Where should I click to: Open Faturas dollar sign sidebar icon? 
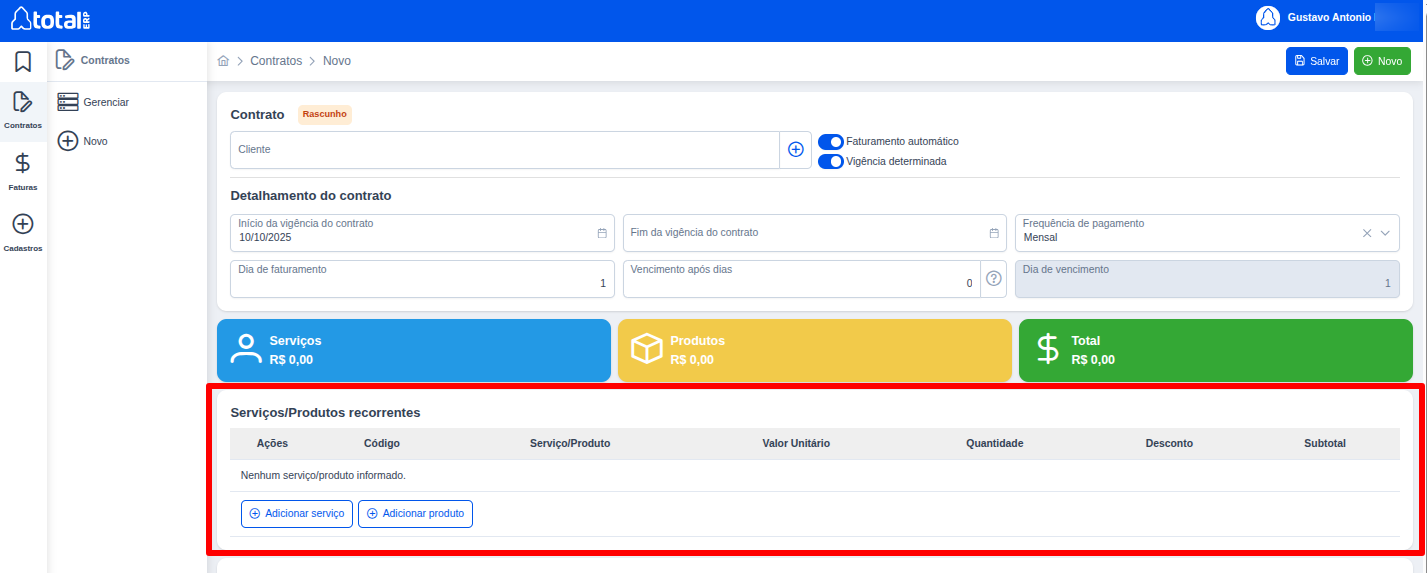23,163
